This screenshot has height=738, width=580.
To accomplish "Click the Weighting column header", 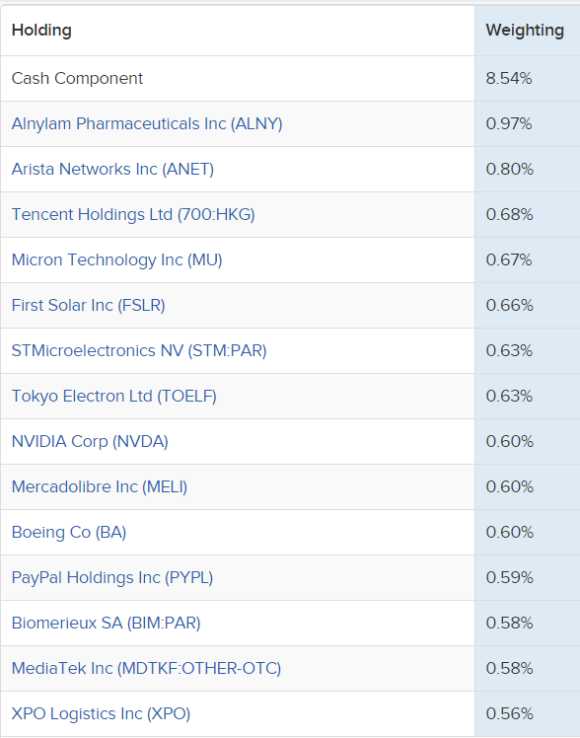I will (525, 30).
